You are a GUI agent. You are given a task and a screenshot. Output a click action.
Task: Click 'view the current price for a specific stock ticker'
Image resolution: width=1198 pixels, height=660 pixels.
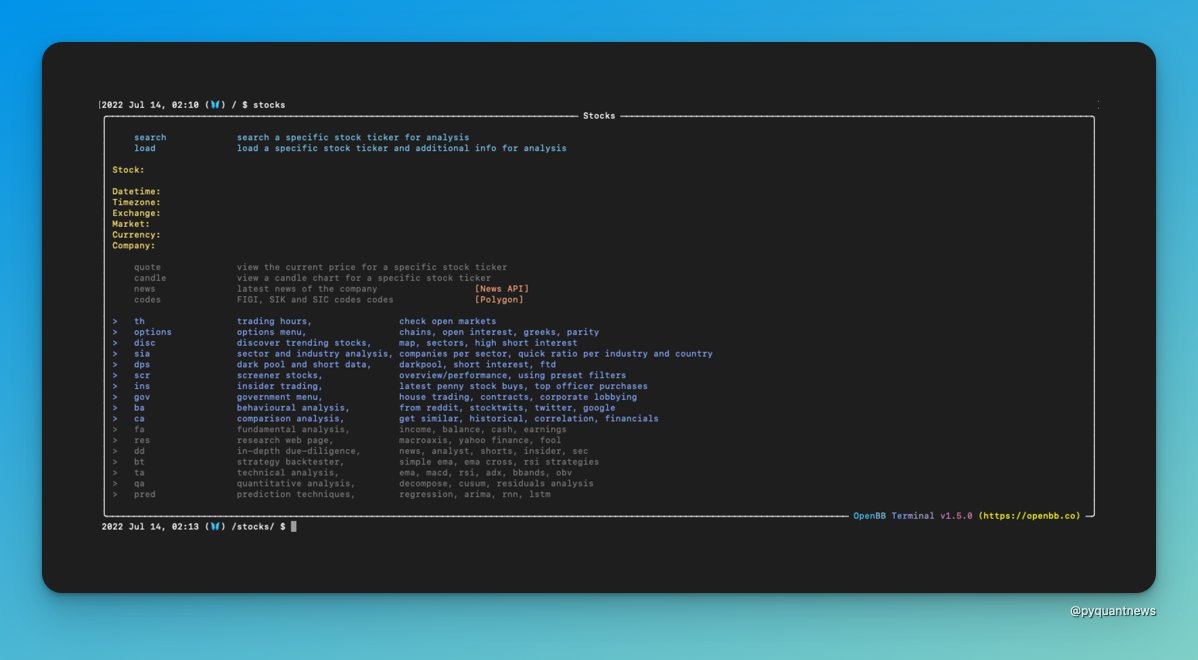point(372,267)
